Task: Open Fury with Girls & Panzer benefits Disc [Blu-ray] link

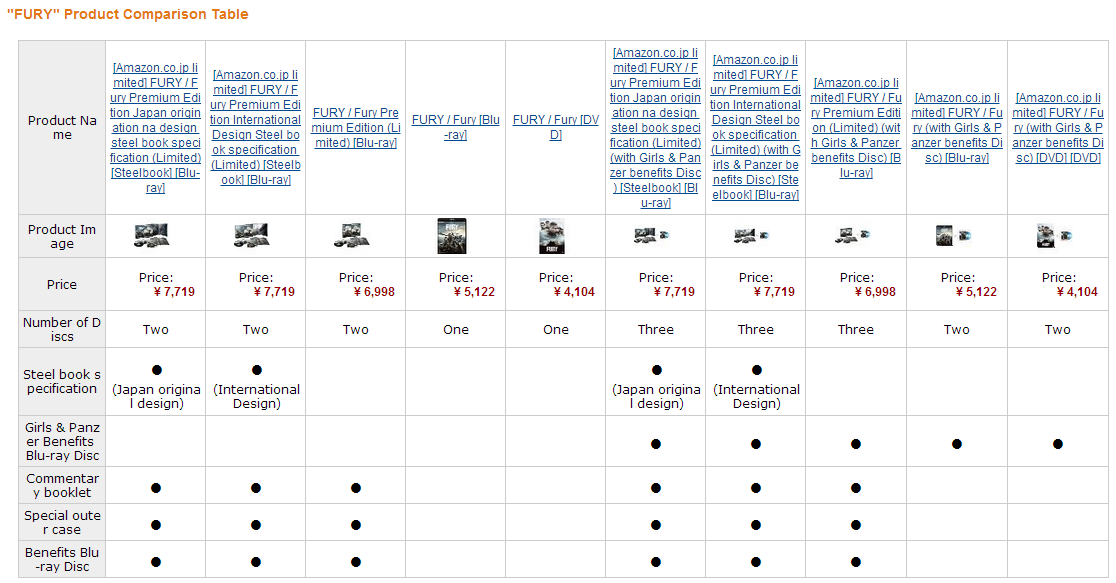Action: tap(957, 127)
